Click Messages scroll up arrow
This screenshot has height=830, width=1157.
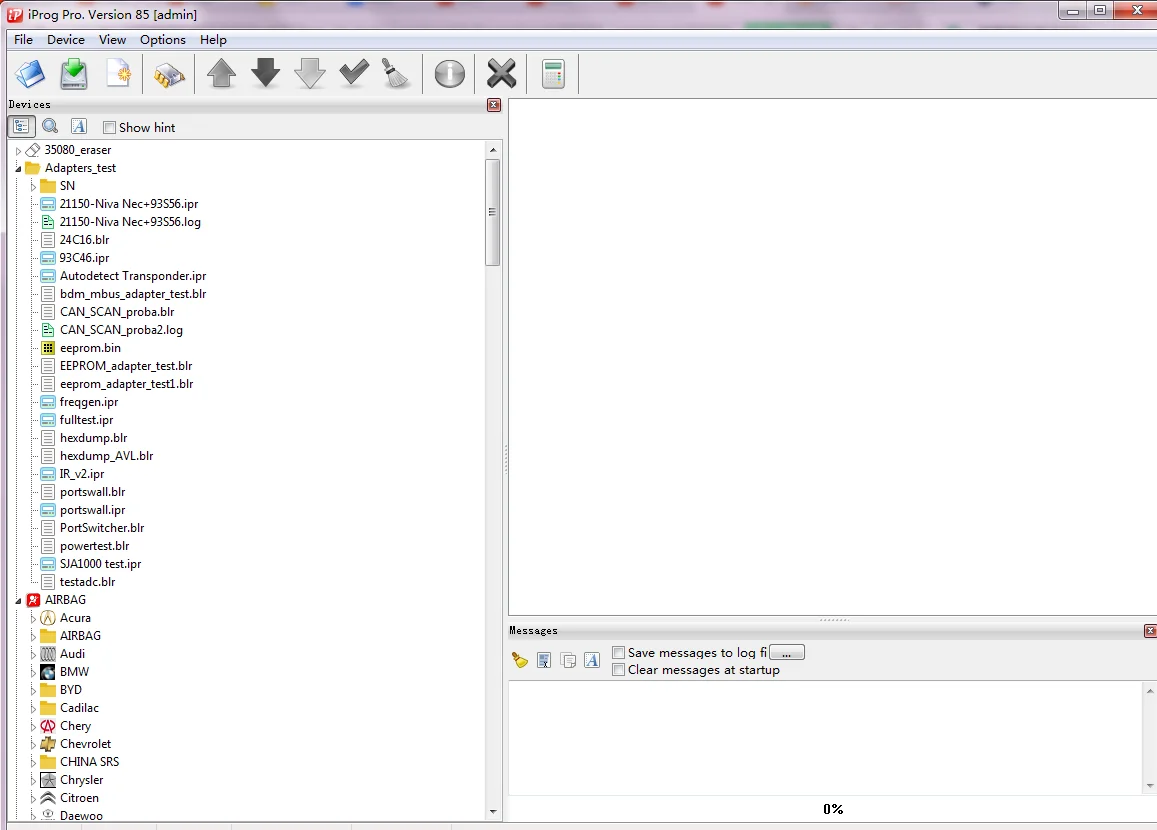click(x=1150, y=691)
